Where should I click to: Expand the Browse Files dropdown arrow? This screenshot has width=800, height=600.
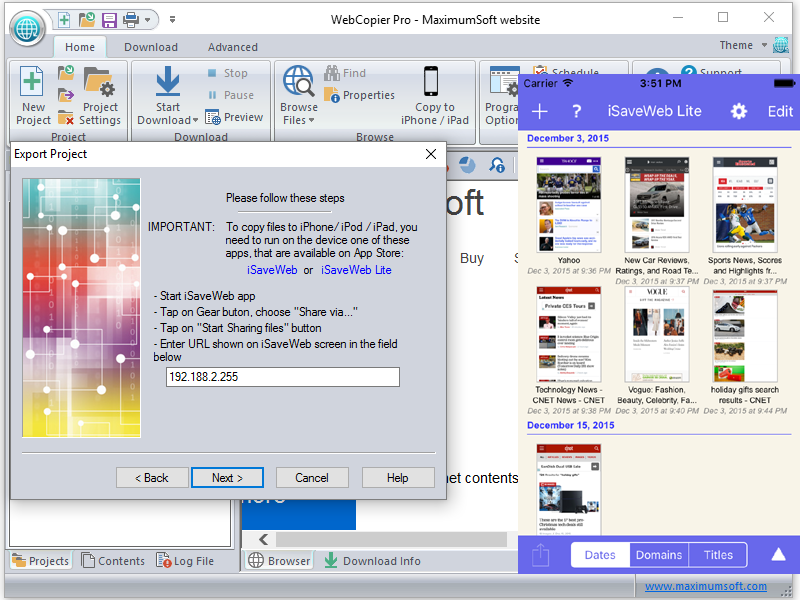[311, 120]
